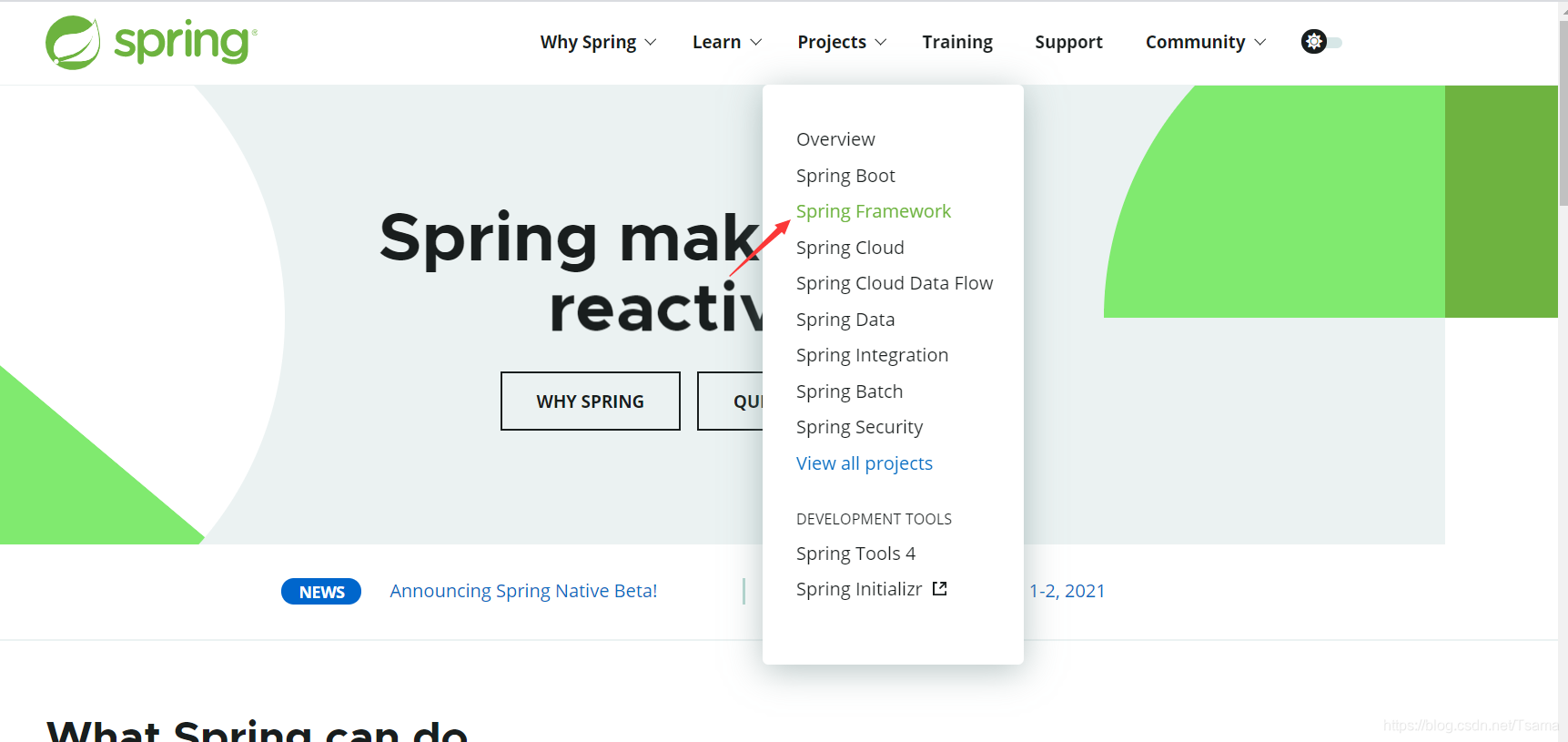The width and height of the screenshot is (1568, 742).
Task: Select Overview in Projects dropdown
Action: [x=835, y=139]
